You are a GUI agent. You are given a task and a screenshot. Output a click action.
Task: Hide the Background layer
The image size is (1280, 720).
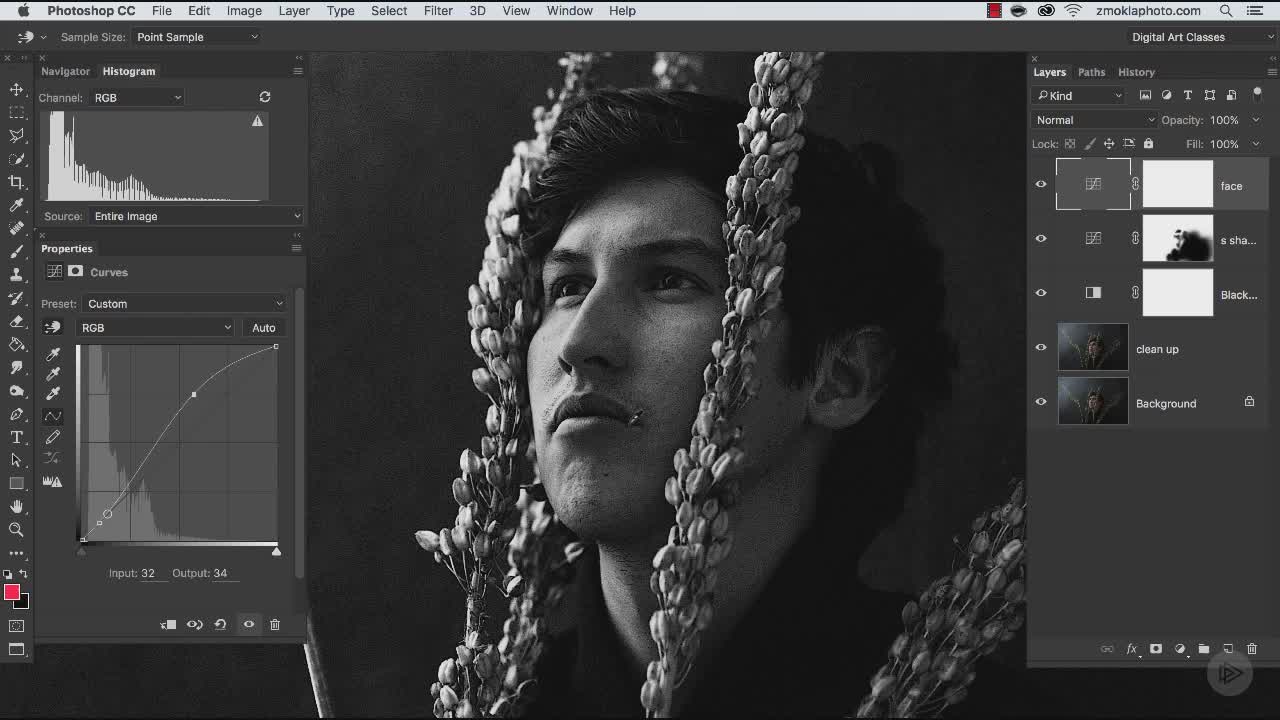(1041, 402)
